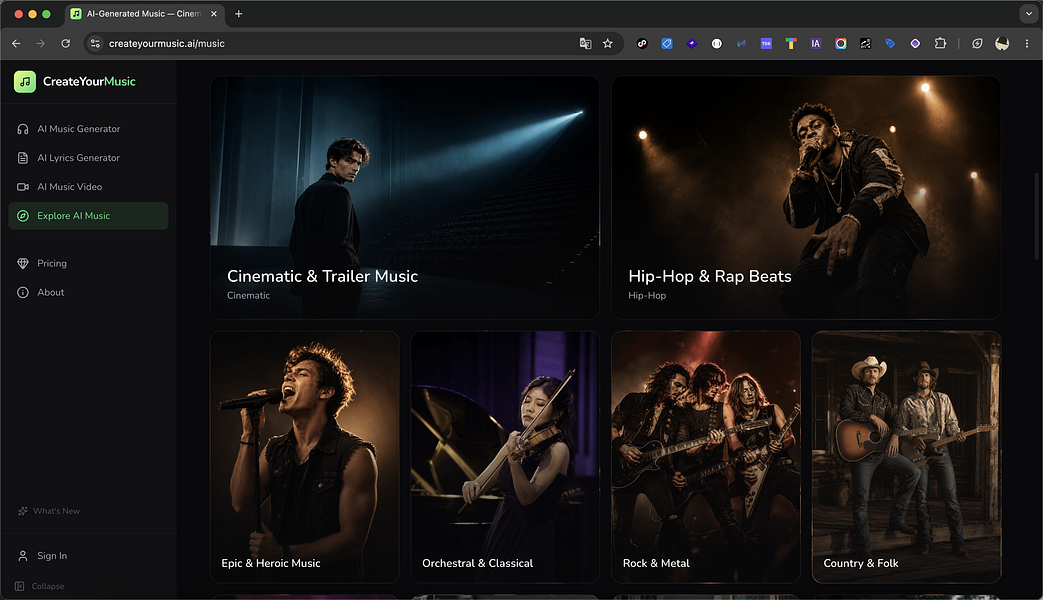The width and height of the screenshot is (1043, 600).
Task: Click the browser forward arrow
Action: click(41, 43)
